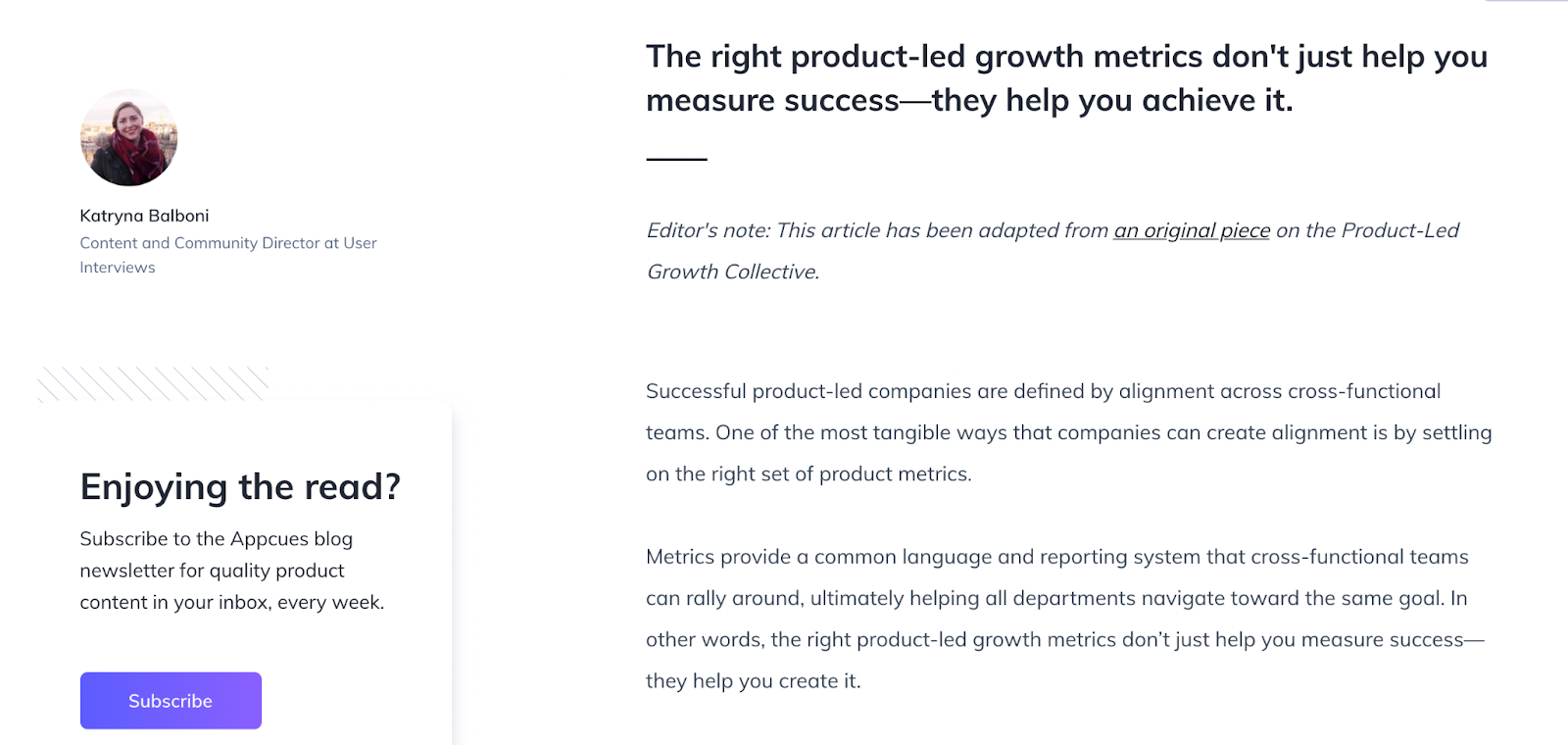Select the author name Katryna Balboni
Viewport: 1568px width, 745px height.
tap(144, 216)
